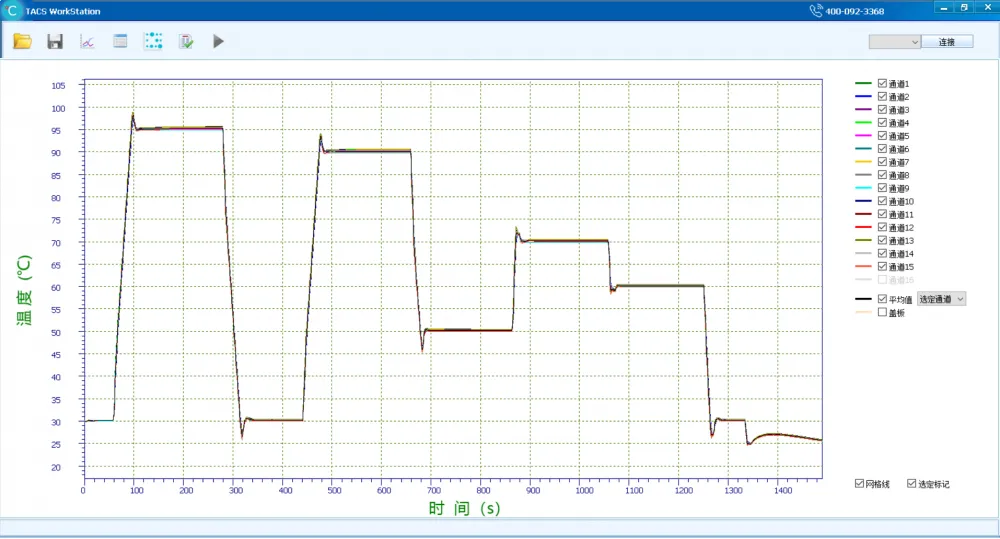Screen dimensions: 1000x539
Task: Click the 50 label on the temperature axis
Action: (56, 332)
